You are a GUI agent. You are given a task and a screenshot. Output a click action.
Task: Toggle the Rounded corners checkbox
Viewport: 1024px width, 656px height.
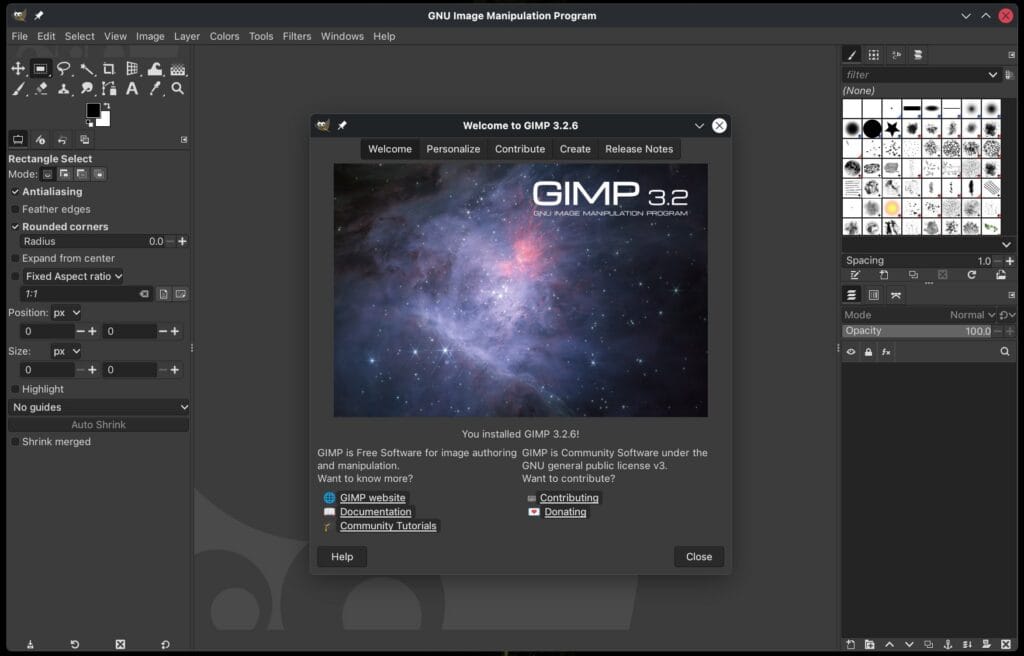pos(15,226)
